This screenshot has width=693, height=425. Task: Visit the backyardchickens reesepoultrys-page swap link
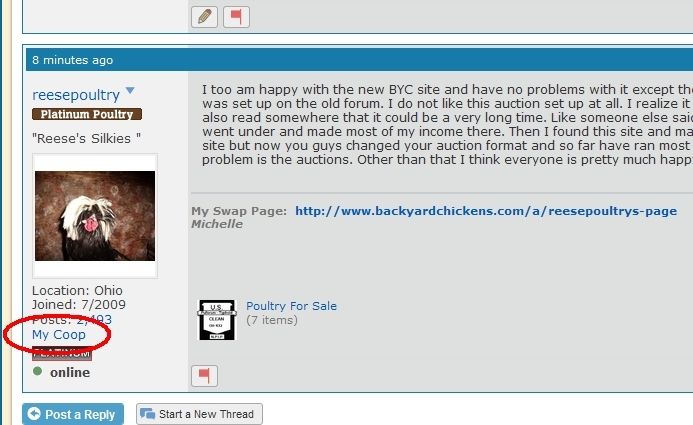point(486,211)
